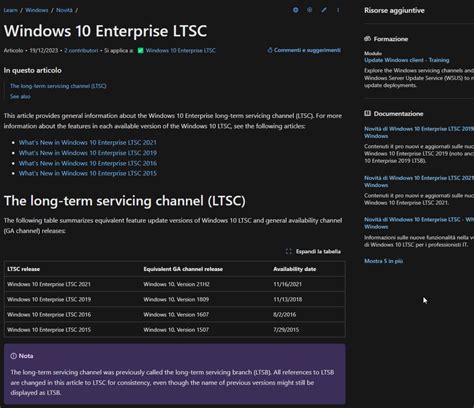The height and width of the screenshot is (408, 474).
Task: Click cell Windows 10, Version 1607
Action: click(x=176, y=315)
